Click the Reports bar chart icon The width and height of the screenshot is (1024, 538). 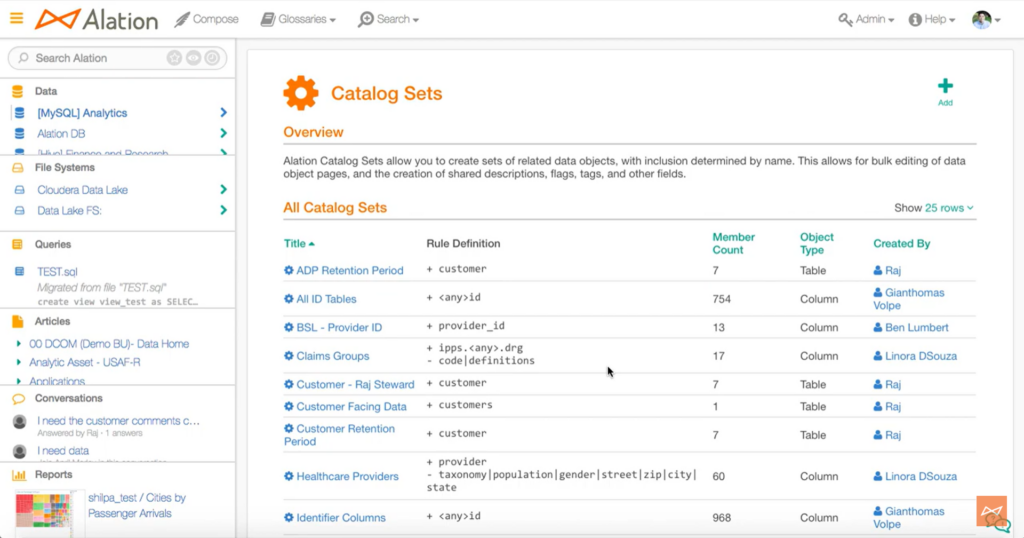(x=18, y=475)
